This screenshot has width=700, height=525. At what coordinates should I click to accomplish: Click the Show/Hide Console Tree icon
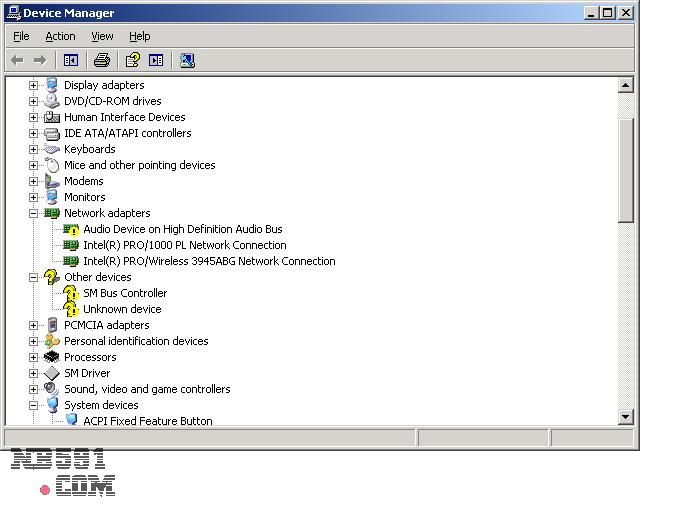pos(71,60)
